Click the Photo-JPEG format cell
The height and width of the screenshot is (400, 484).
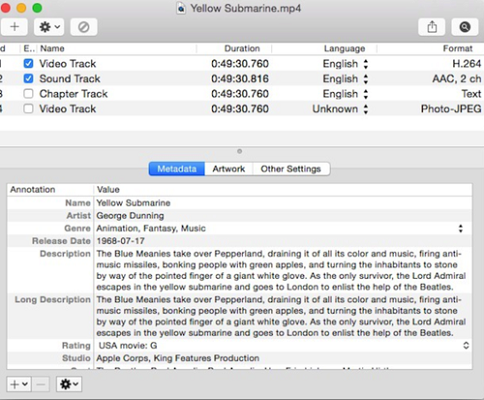pos(451,109)
